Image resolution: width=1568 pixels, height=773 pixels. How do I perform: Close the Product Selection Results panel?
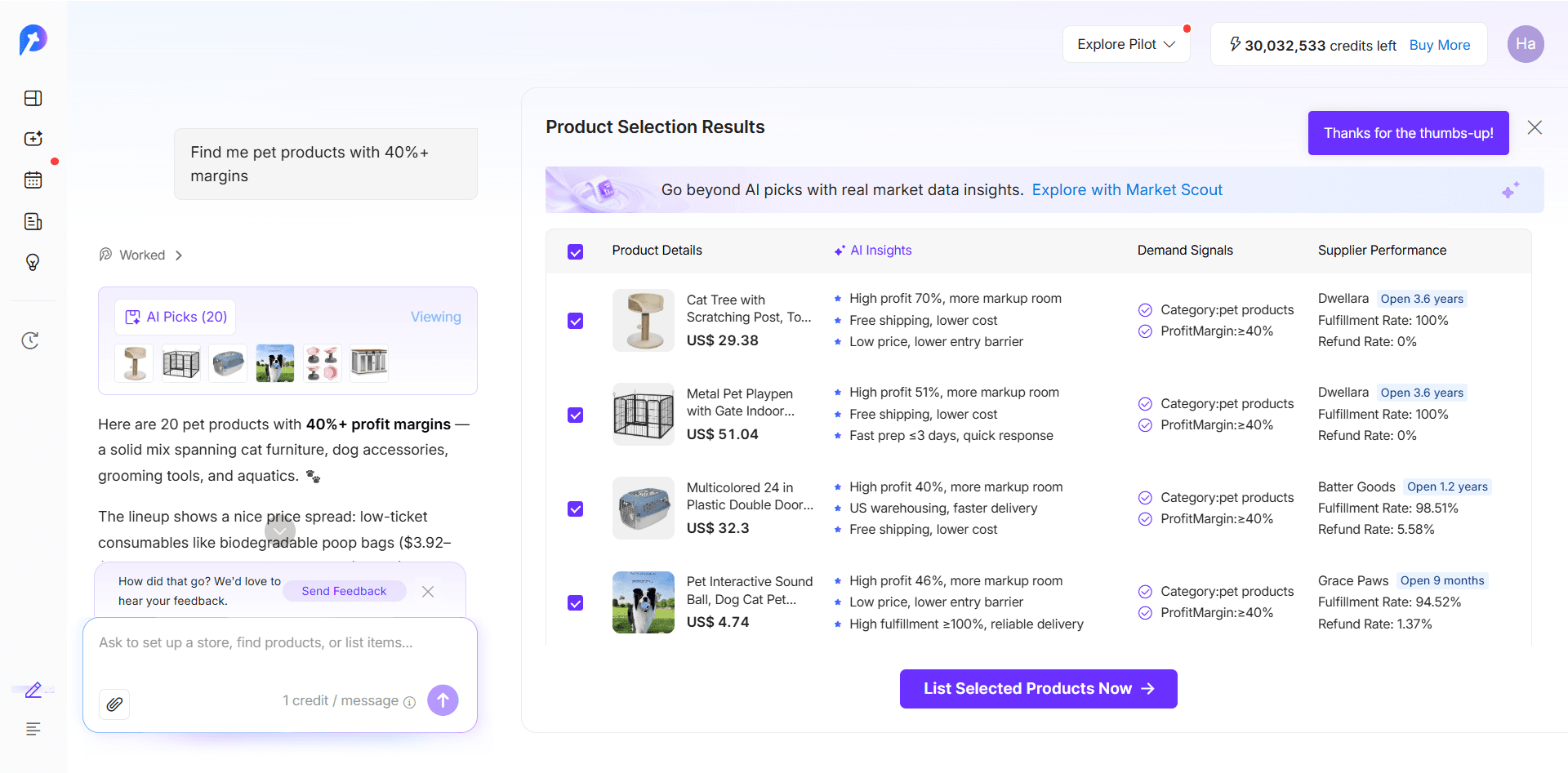coord(1535,127)
